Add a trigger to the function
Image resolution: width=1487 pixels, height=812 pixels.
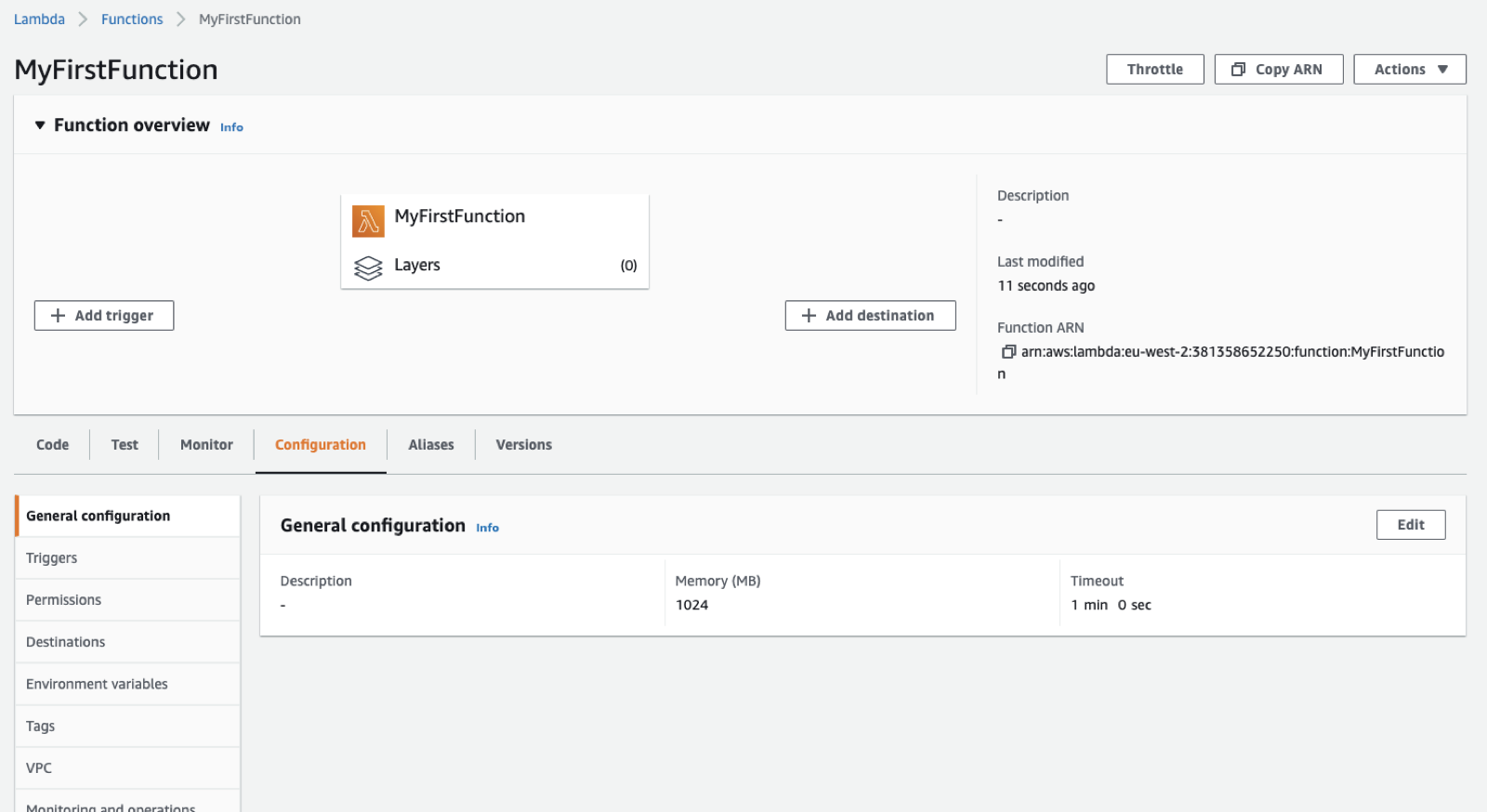pos(104,316)
